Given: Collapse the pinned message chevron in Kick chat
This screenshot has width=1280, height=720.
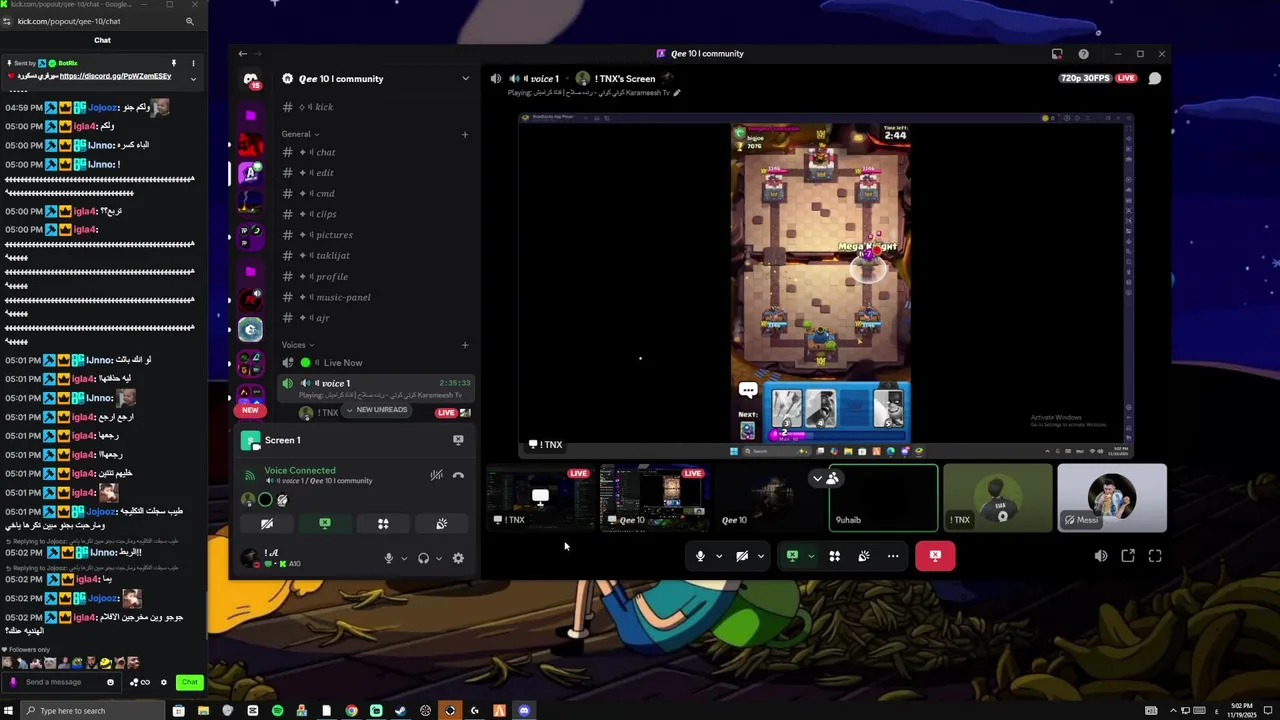Looking at the screenshot, I should tap(193, 79).
